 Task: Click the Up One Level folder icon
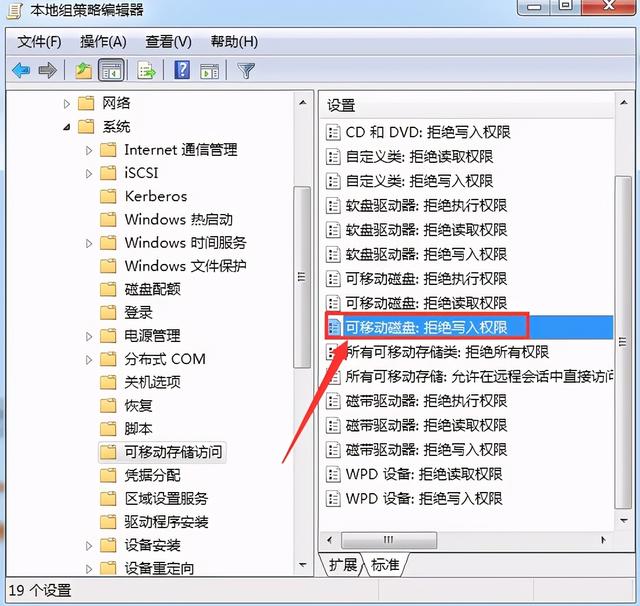84,70
